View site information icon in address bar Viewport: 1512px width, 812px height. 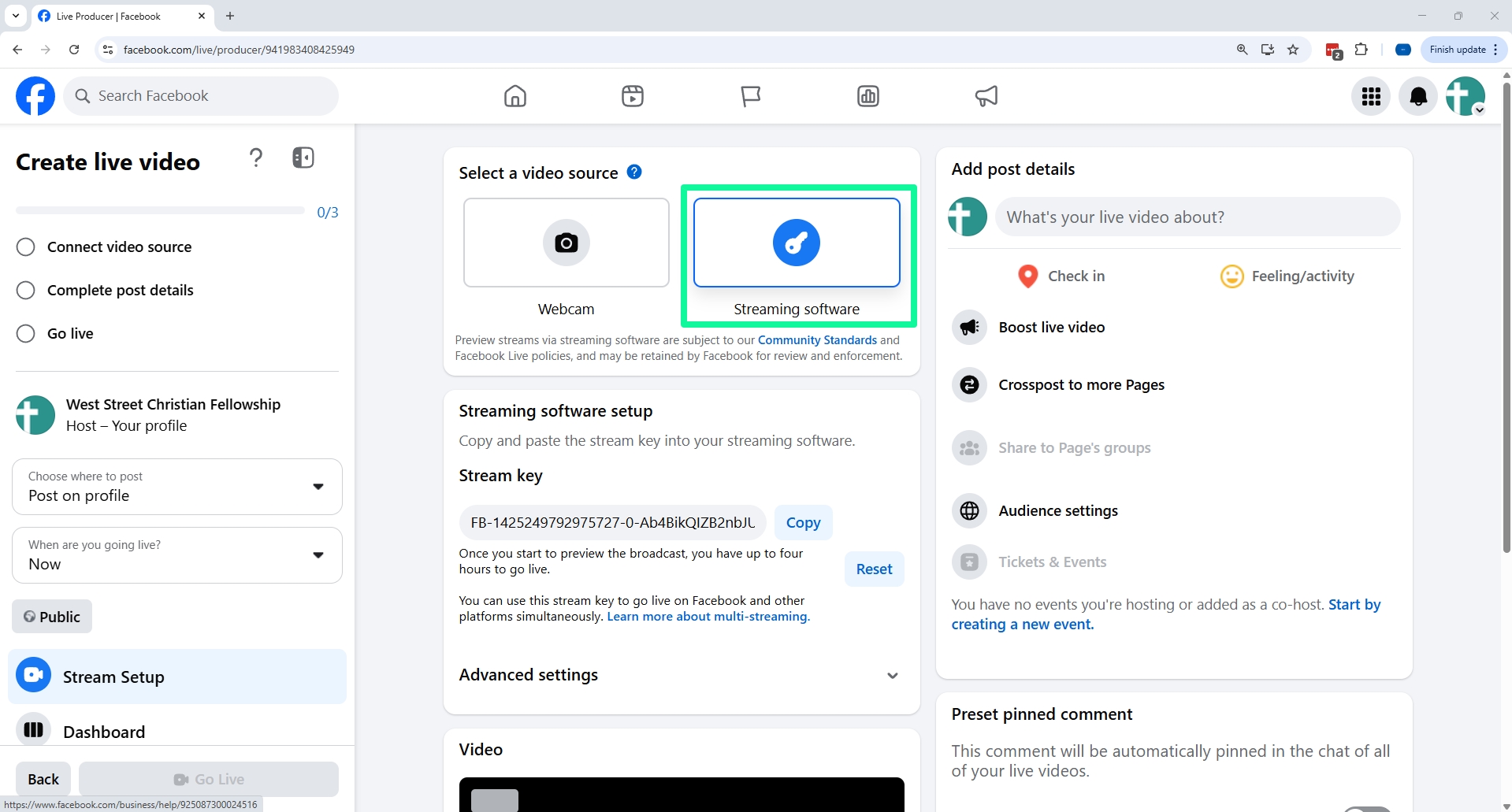(108, 50)
